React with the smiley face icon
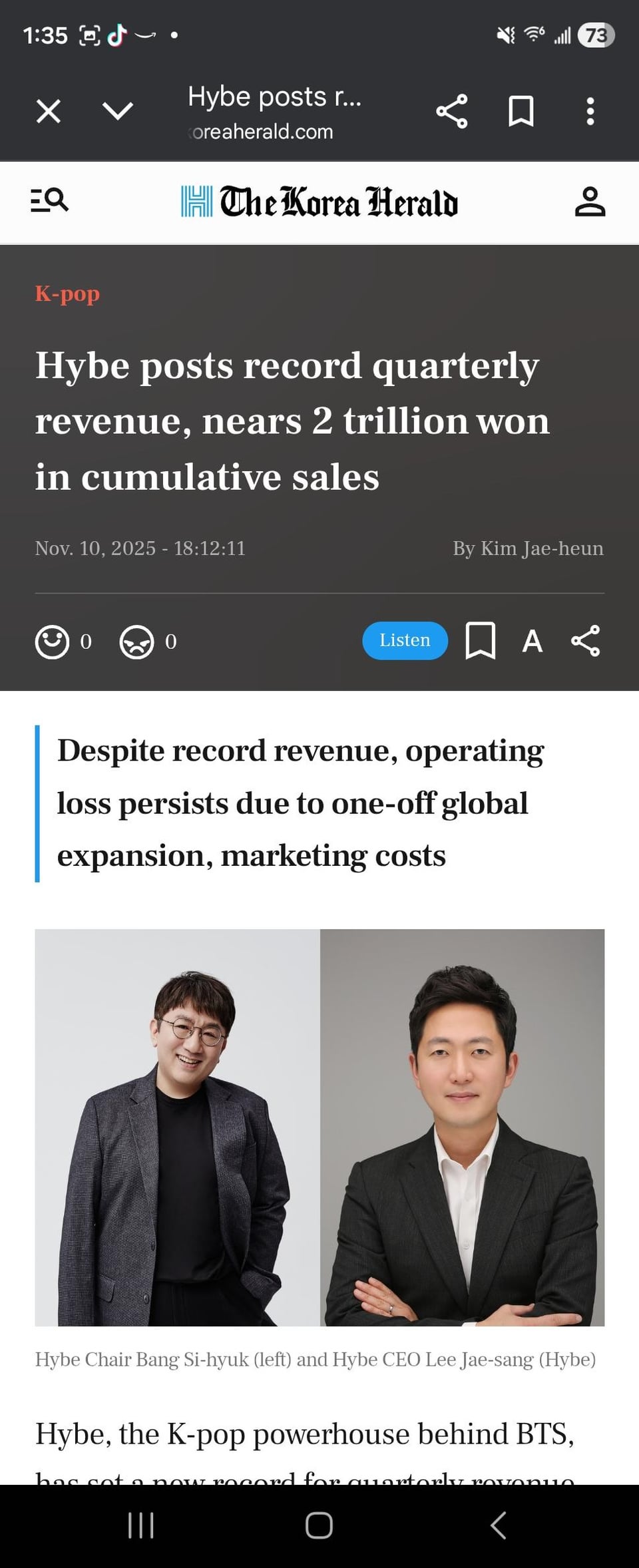639x1568 pixels. point(52,642)
